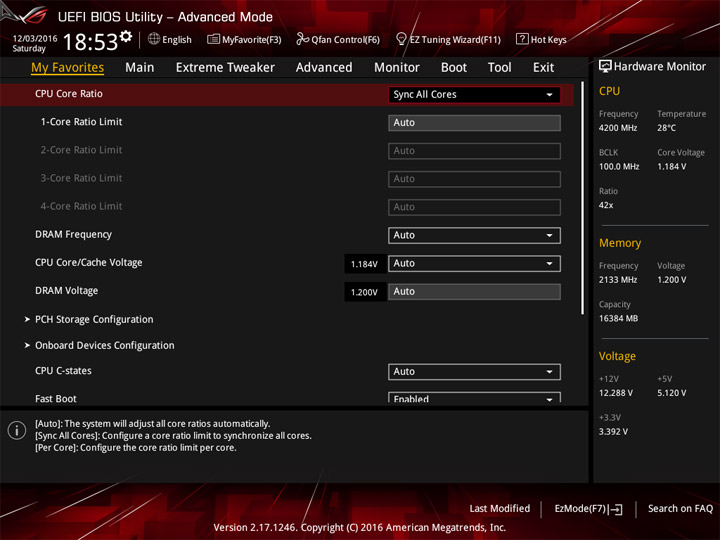Switch to EzMode(F7)
This screenshot has height=540, width=720.
point(589,509)
